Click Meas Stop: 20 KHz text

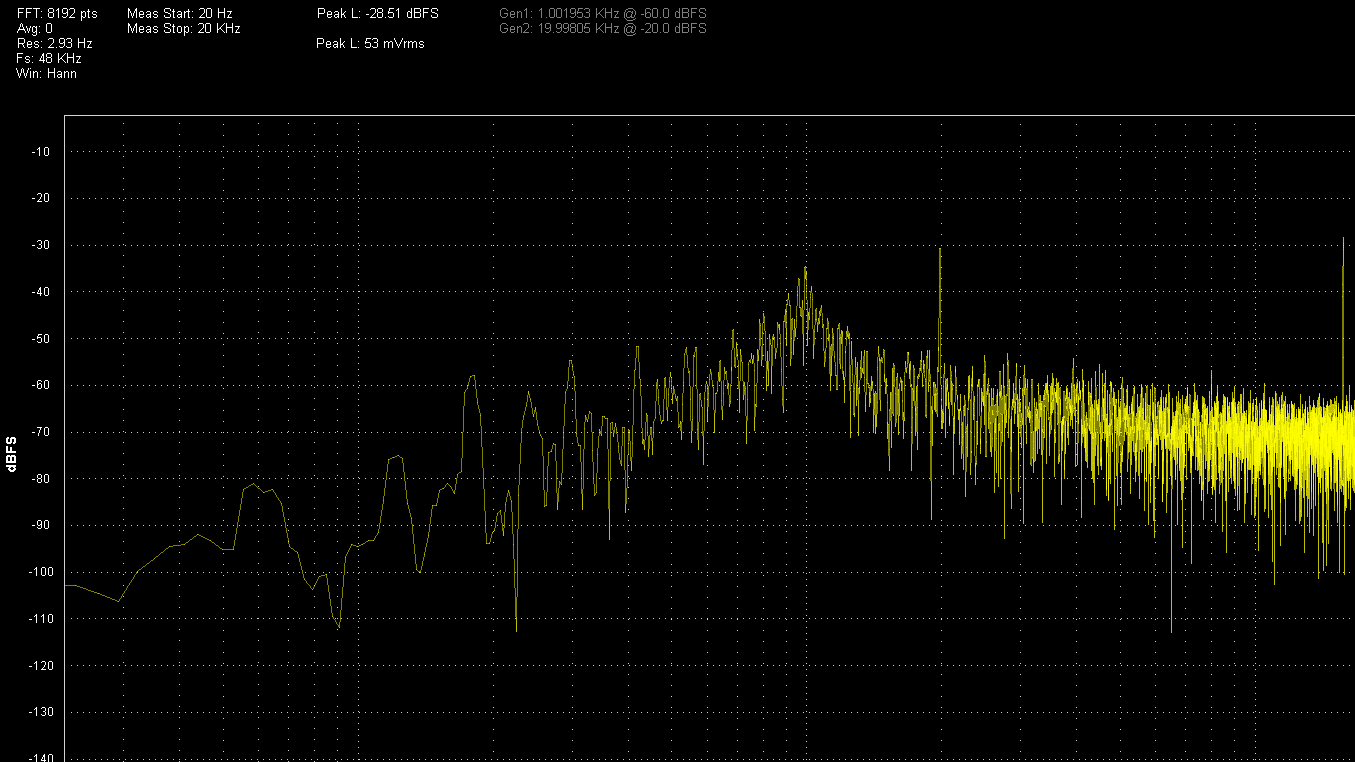pos(184,29)
